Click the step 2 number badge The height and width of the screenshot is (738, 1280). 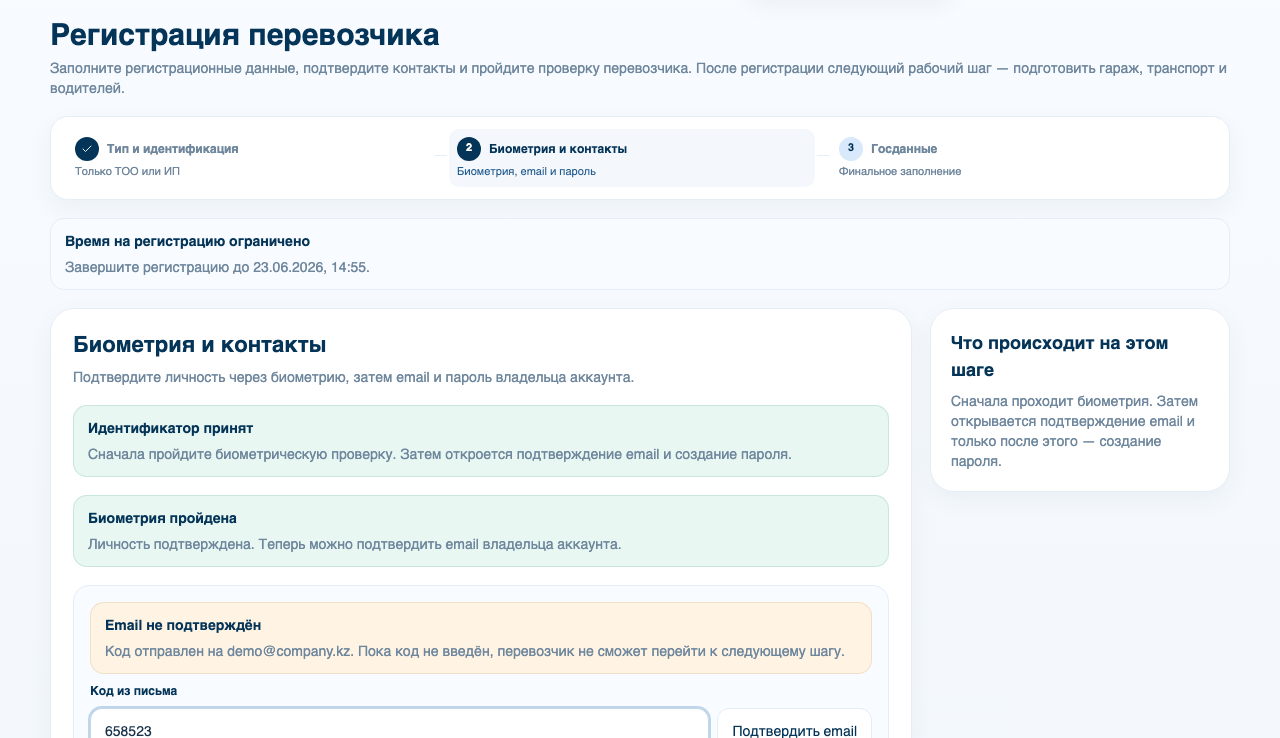(x=469, y=149)
